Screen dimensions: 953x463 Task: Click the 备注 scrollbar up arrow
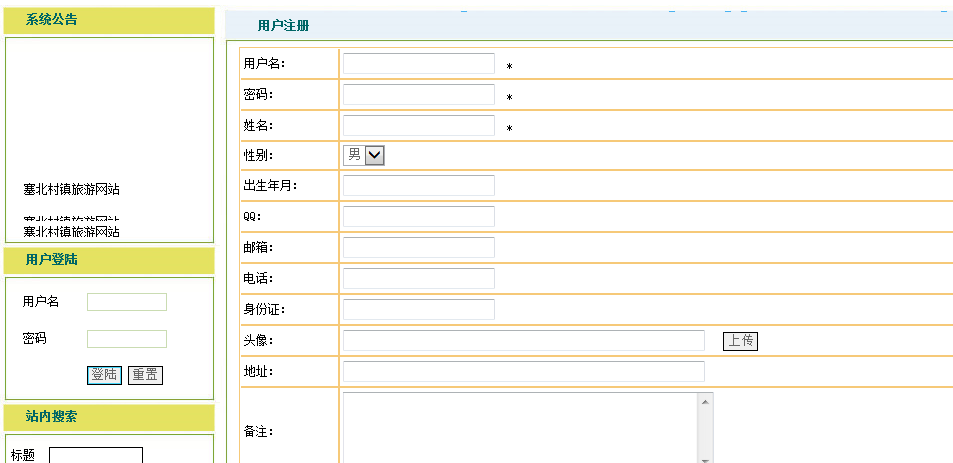click(705, 402)
